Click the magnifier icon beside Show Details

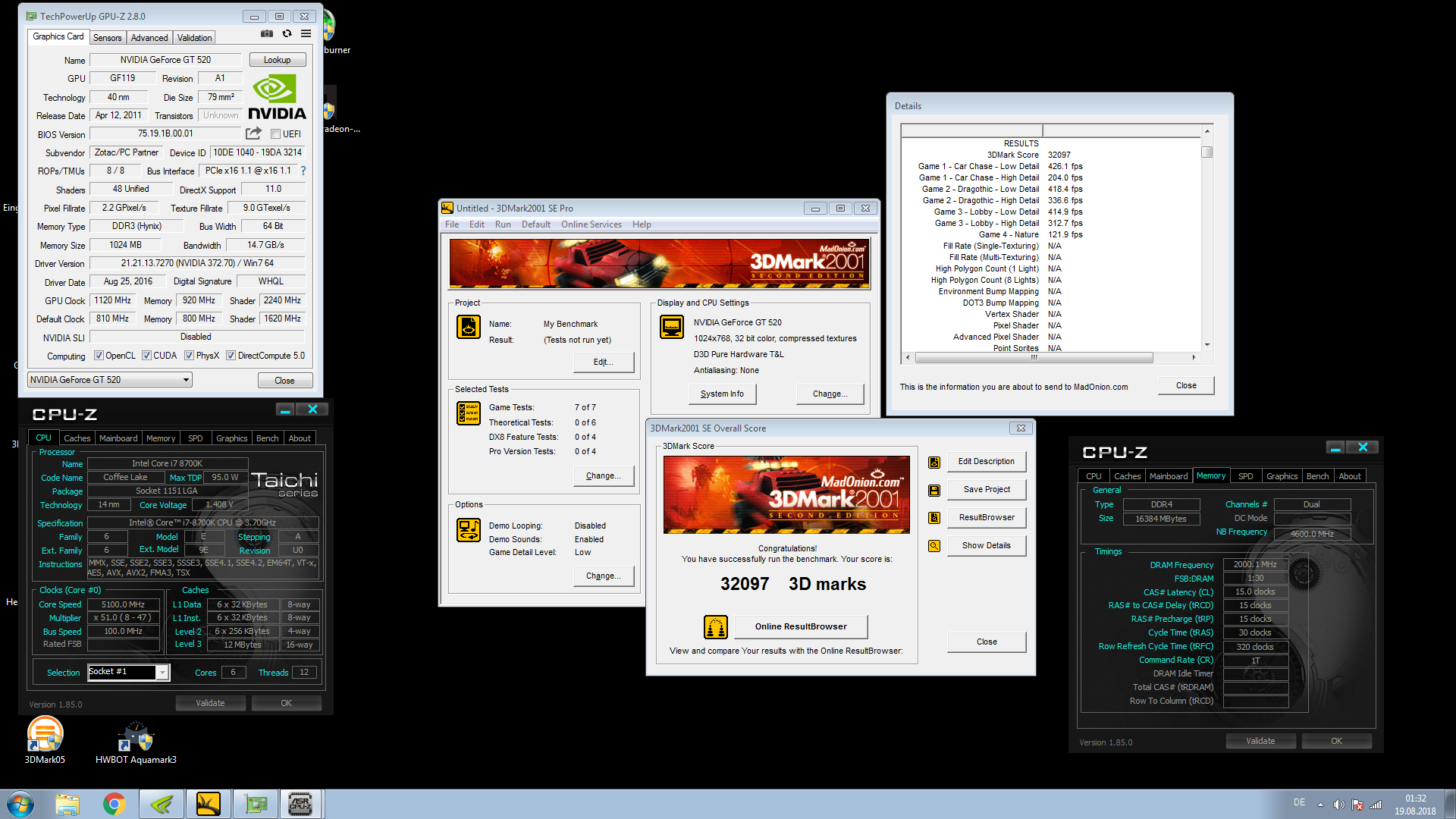934,546
